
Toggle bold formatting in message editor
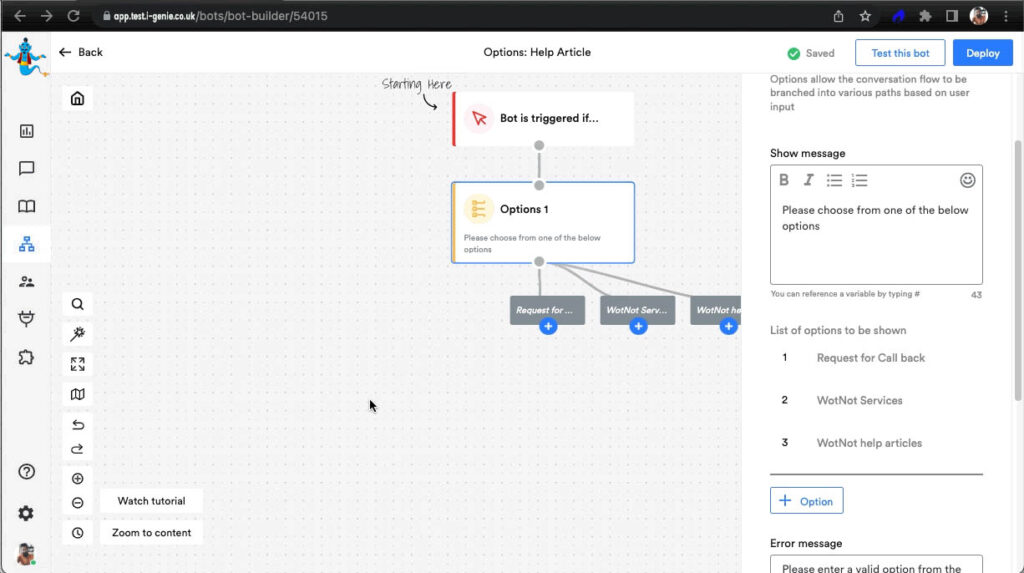[784, 180]
